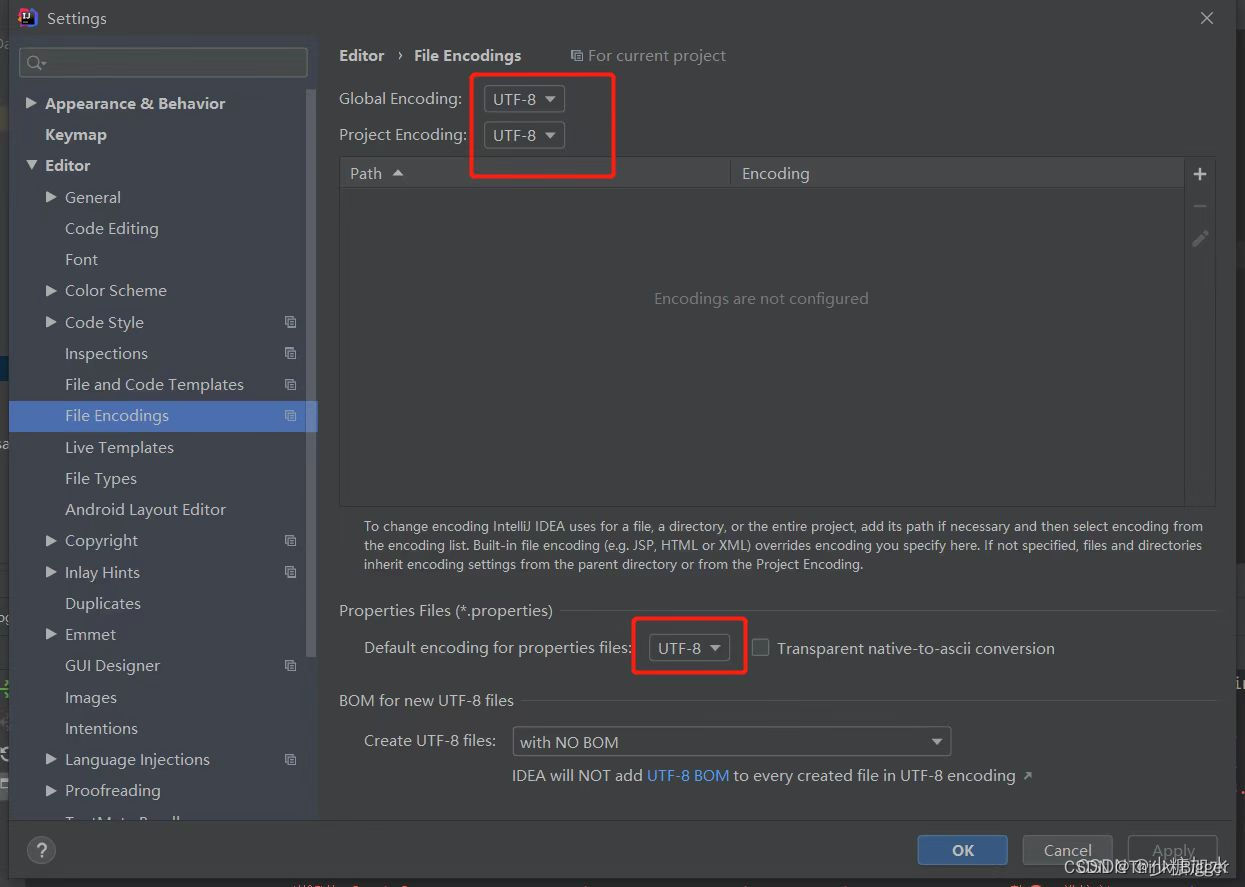Click the project-level icon beside Inlay Hints
Screen dimensions: 1245x887
290,572
